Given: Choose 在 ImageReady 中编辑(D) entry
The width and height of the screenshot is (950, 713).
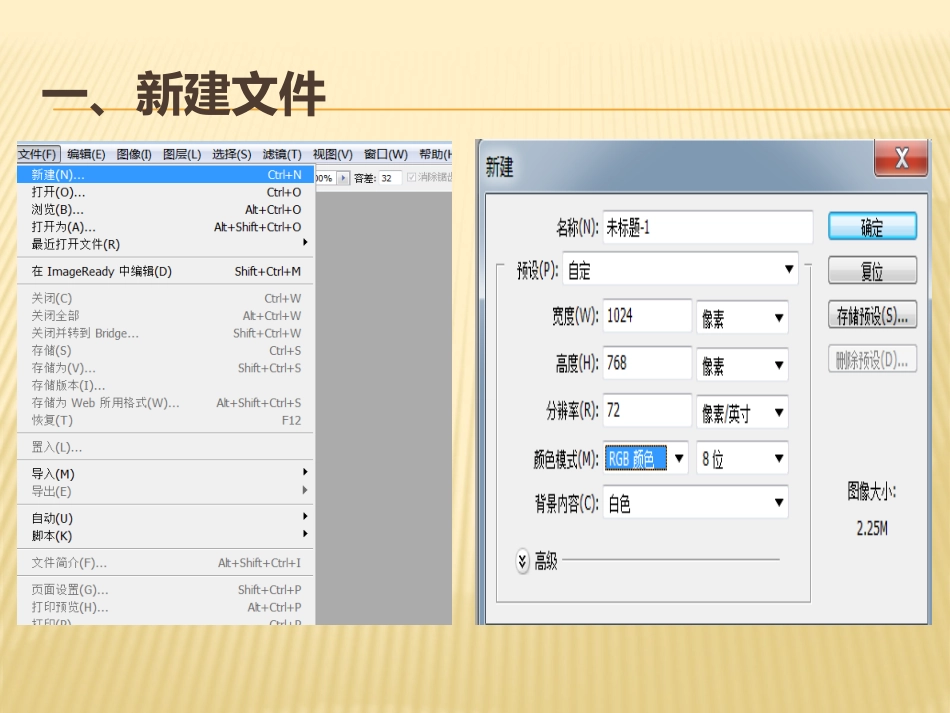Looking at the screenshot, I should pos(165,271).
